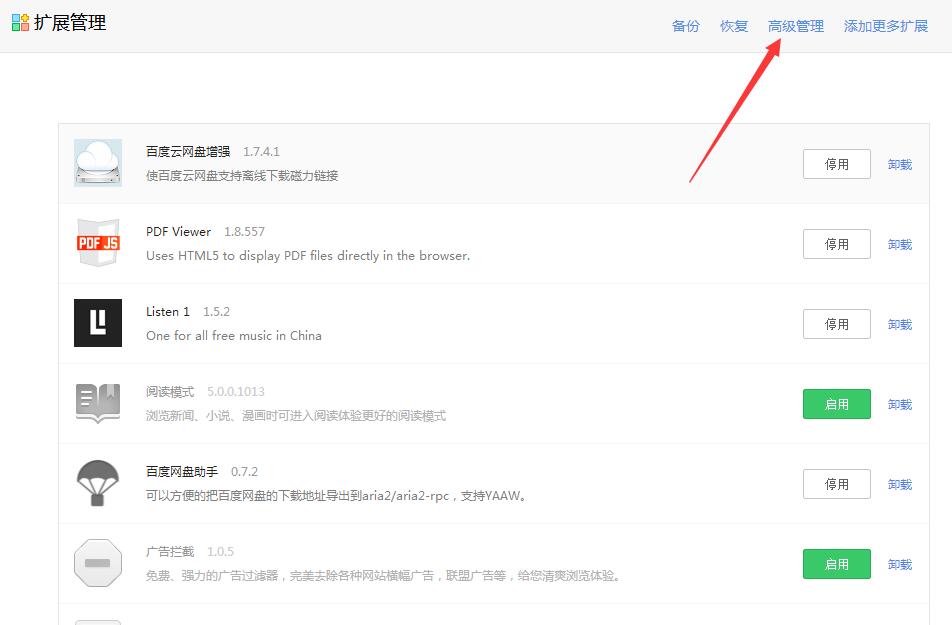
Task: Enable the 广告拦截 extension
Action: tap(836, 563)
